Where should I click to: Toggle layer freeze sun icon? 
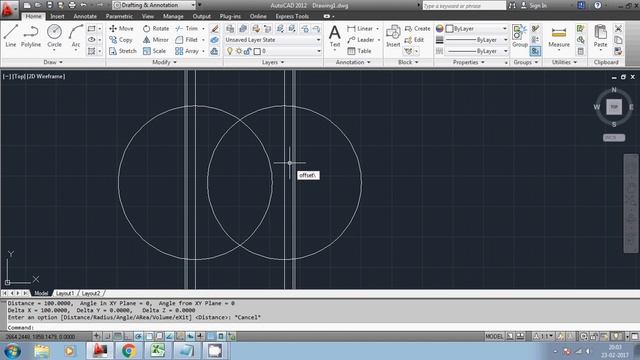239,51
